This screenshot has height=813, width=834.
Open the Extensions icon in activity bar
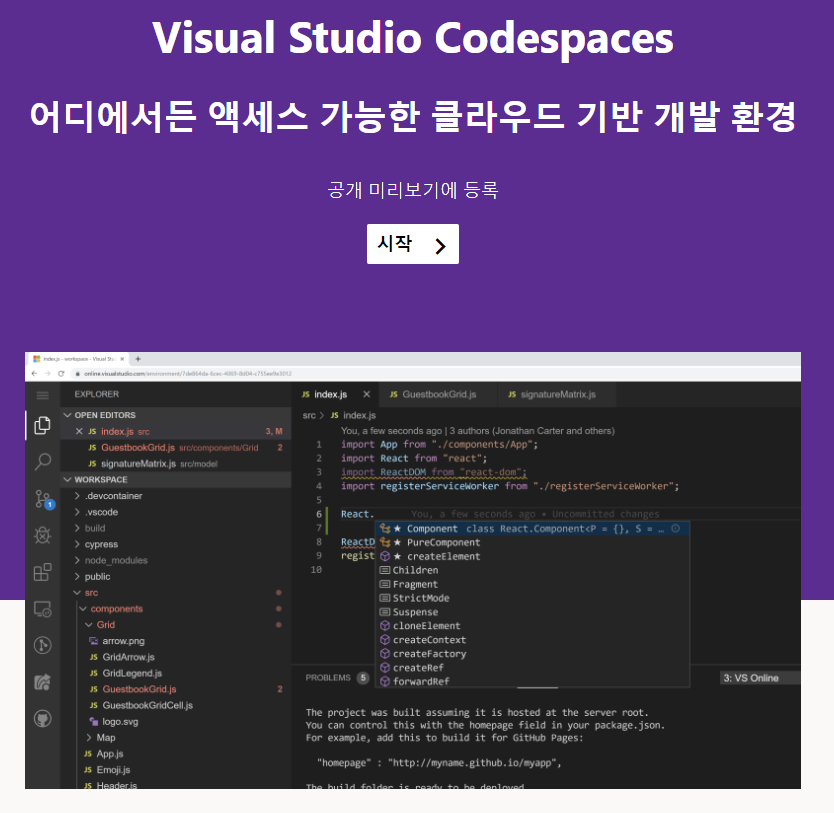click(43, 572)
